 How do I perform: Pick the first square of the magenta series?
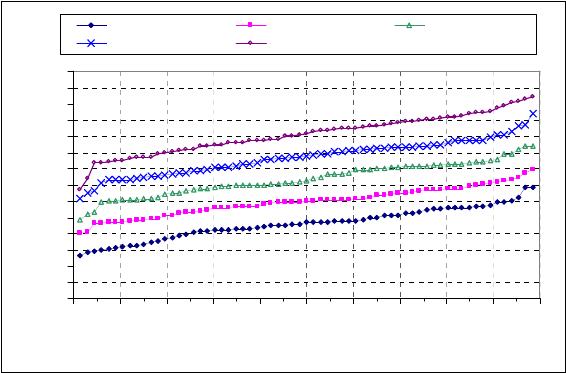pyautogui.click(x=80, y=233)
